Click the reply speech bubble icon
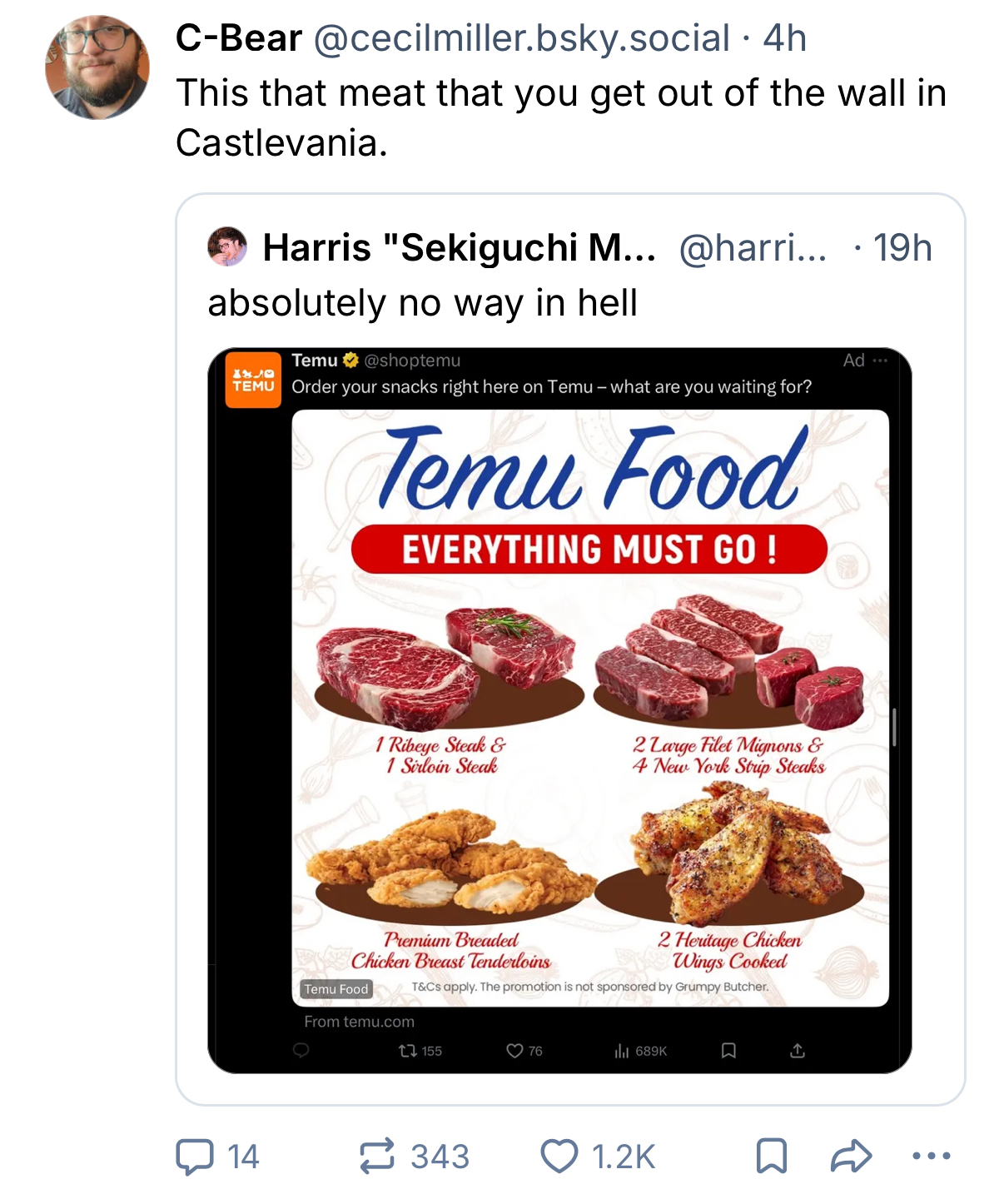 [195, 1157]
